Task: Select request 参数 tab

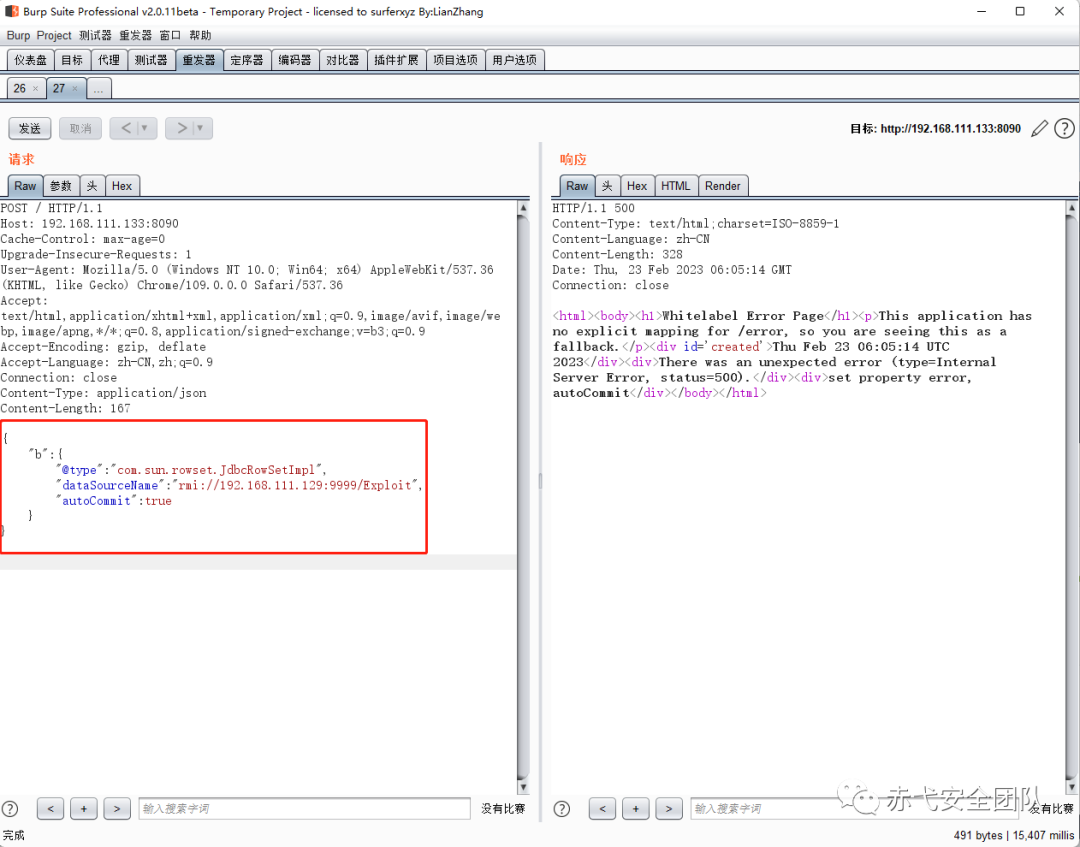Action: pos(61,186)
